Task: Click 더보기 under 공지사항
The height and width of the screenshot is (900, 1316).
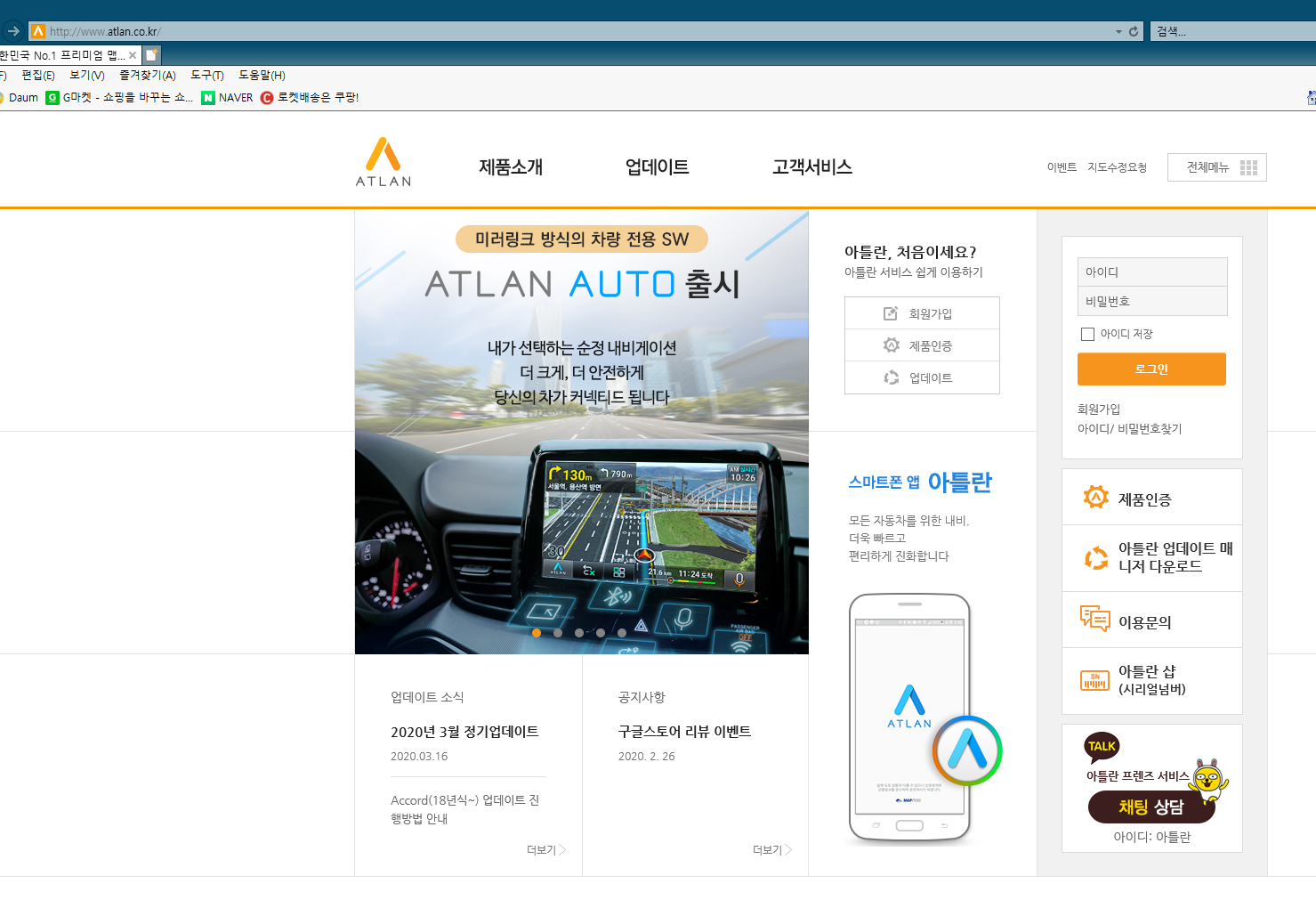Action: 772,850
